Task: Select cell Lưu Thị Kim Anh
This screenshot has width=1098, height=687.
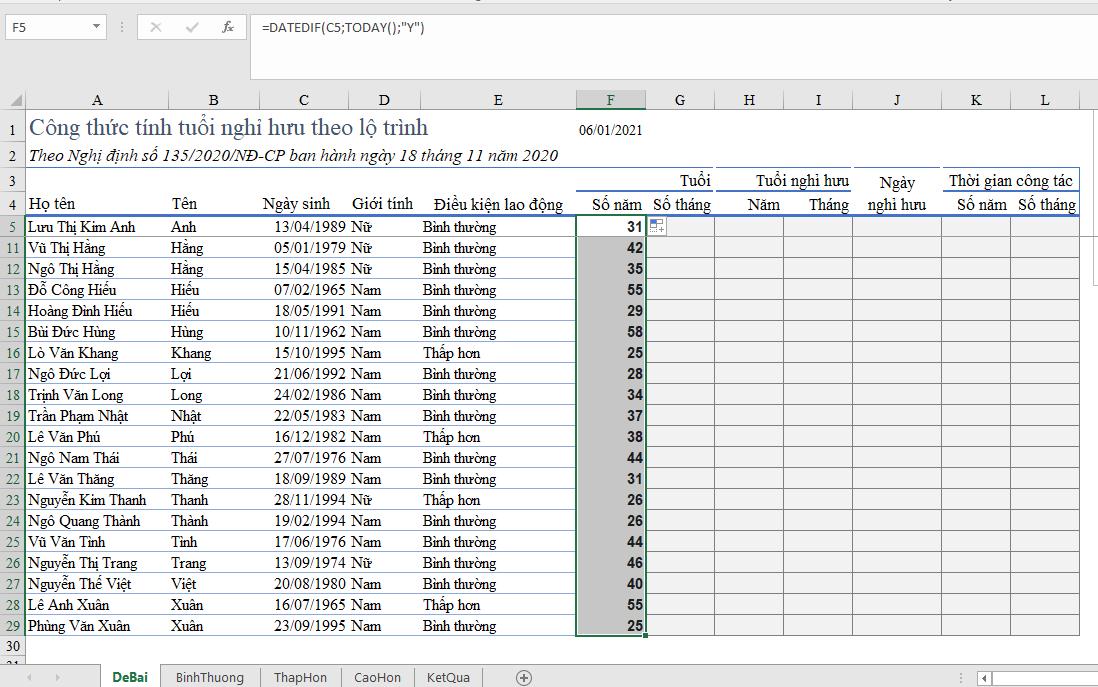Action: [97, 227]
